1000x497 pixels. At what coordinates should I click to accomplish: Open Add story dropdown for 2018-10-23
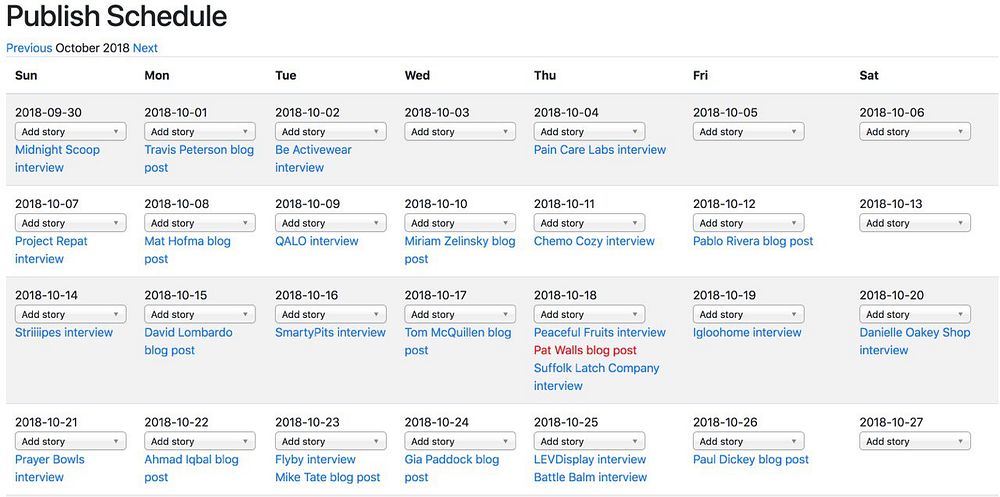[330, 441]
